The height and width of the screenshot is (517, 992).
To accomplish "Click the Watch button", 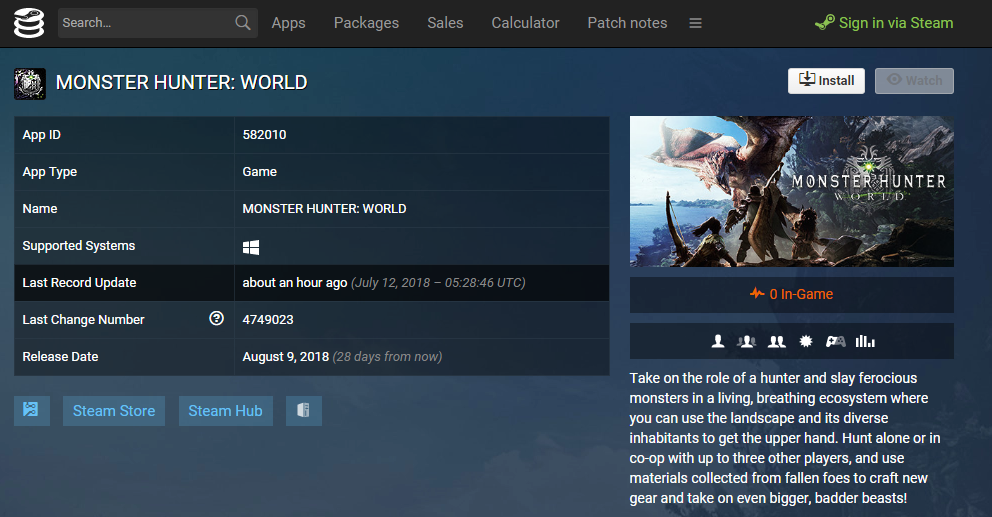I will pyautogui.click(x=914, y=81).
